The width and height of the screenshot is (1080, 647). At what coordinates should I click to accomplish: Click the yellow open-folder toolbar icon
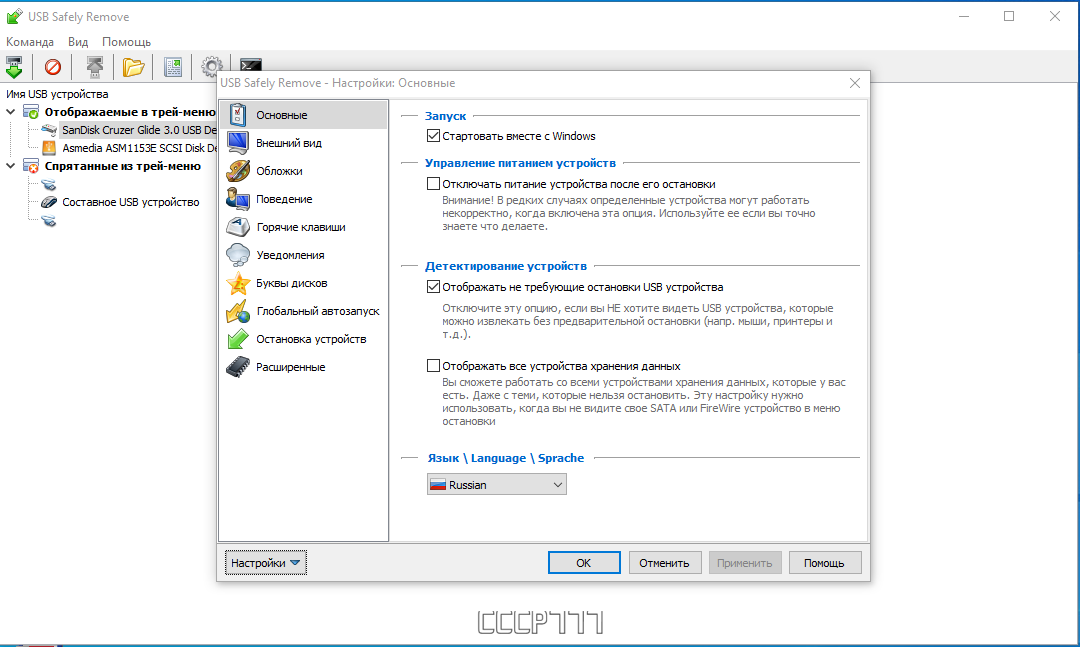[x=133, y=67]
